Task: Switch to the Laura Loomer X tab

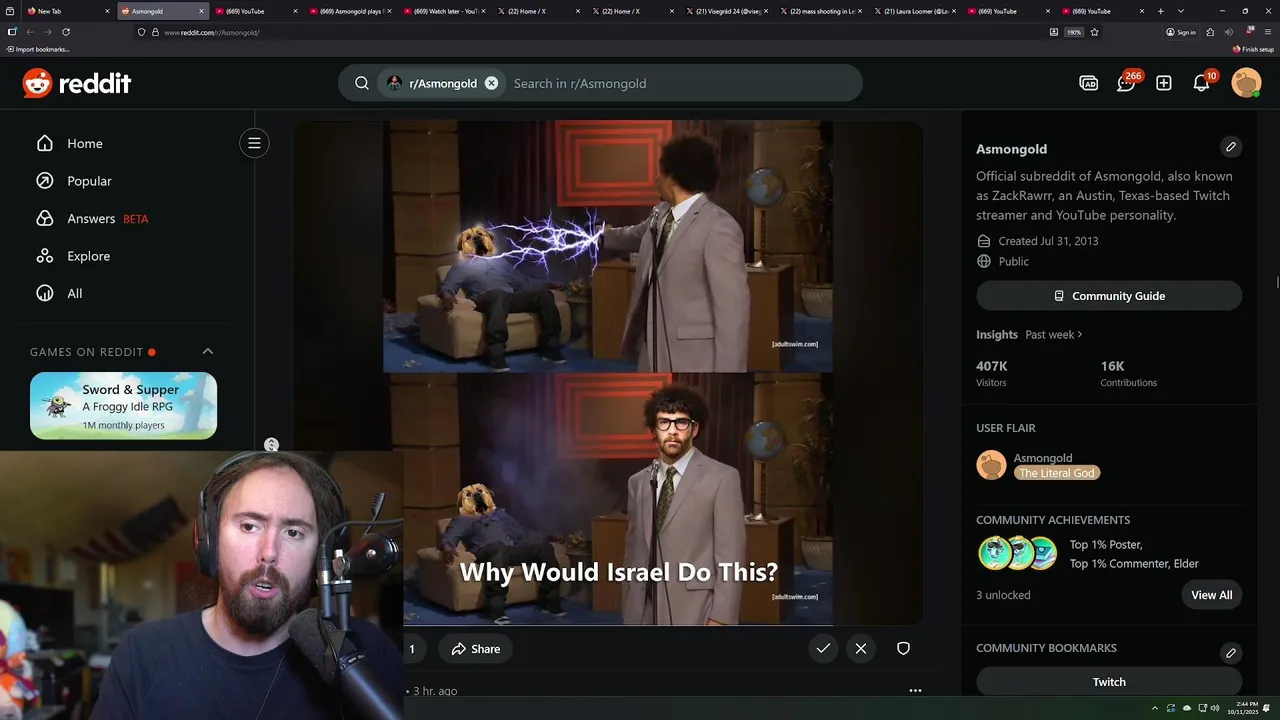Action: click(914, 11)
